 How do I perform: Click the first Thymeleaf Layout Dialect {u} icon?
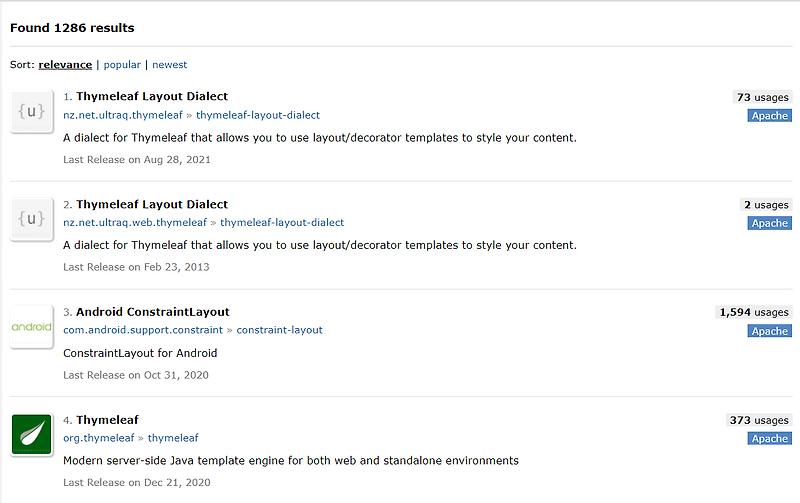(31, 112)
